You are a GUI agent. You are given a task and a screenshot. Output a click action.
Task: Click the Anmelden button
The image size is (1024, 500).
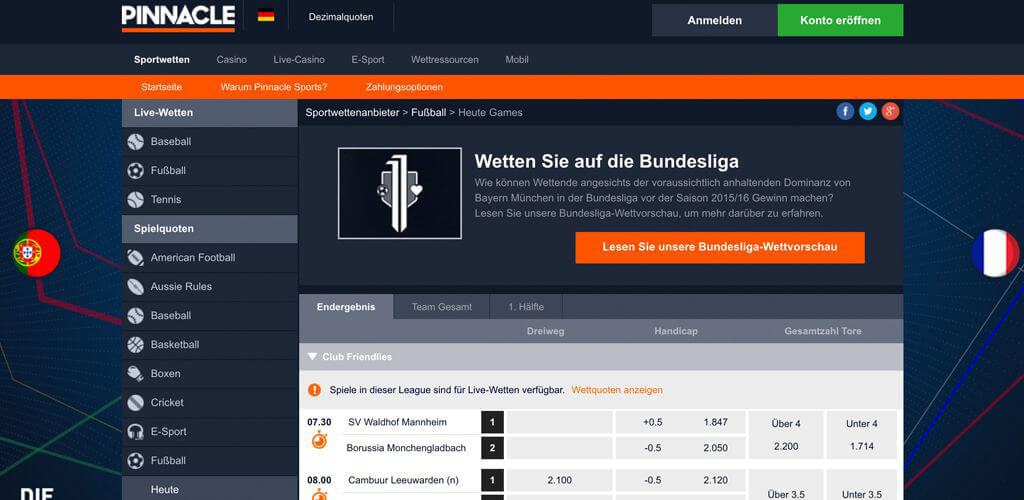coord(714,20)
